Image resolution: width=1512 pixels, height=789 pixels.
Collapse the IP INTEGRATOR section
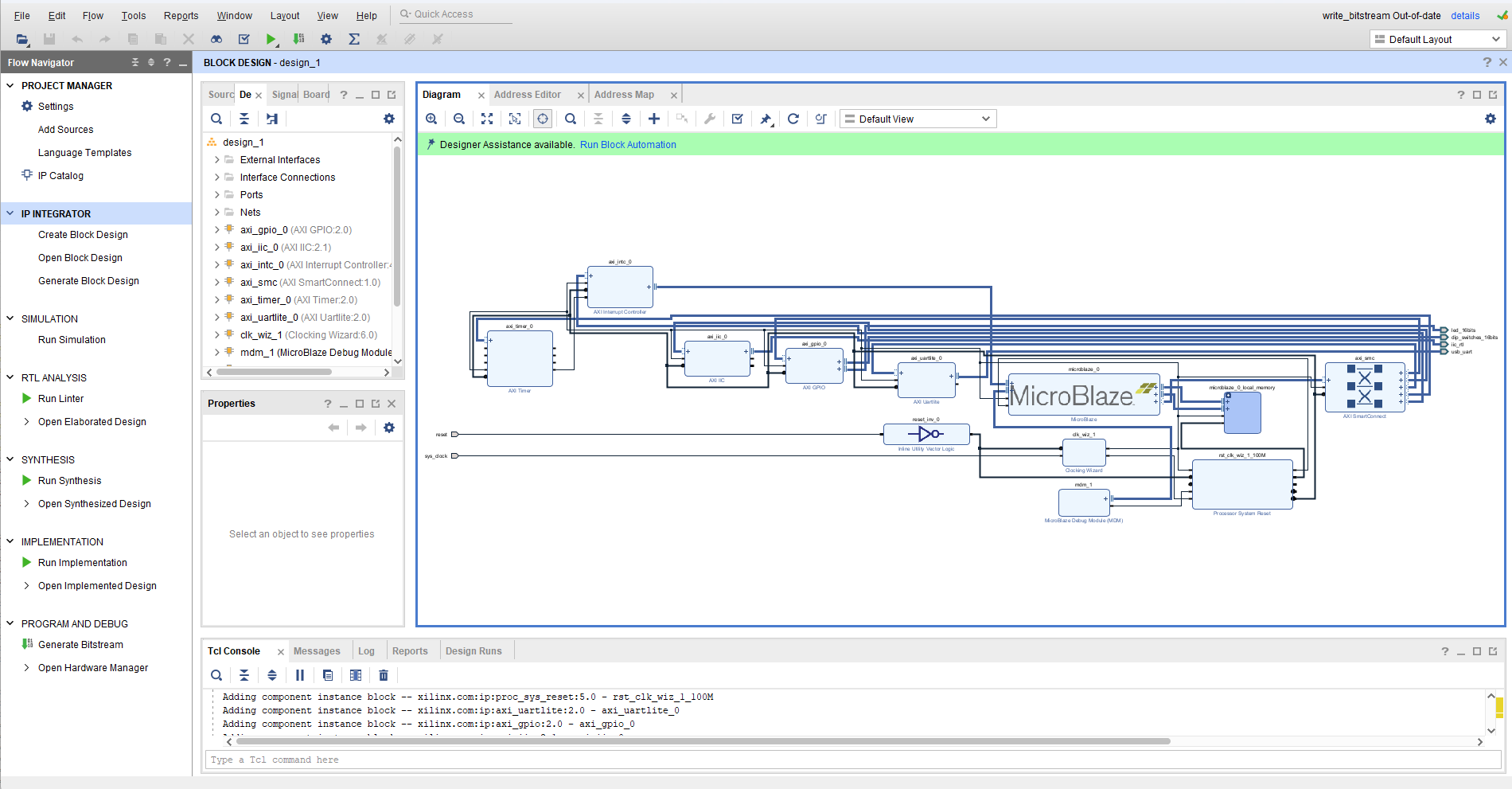click(x=10, y=213)
